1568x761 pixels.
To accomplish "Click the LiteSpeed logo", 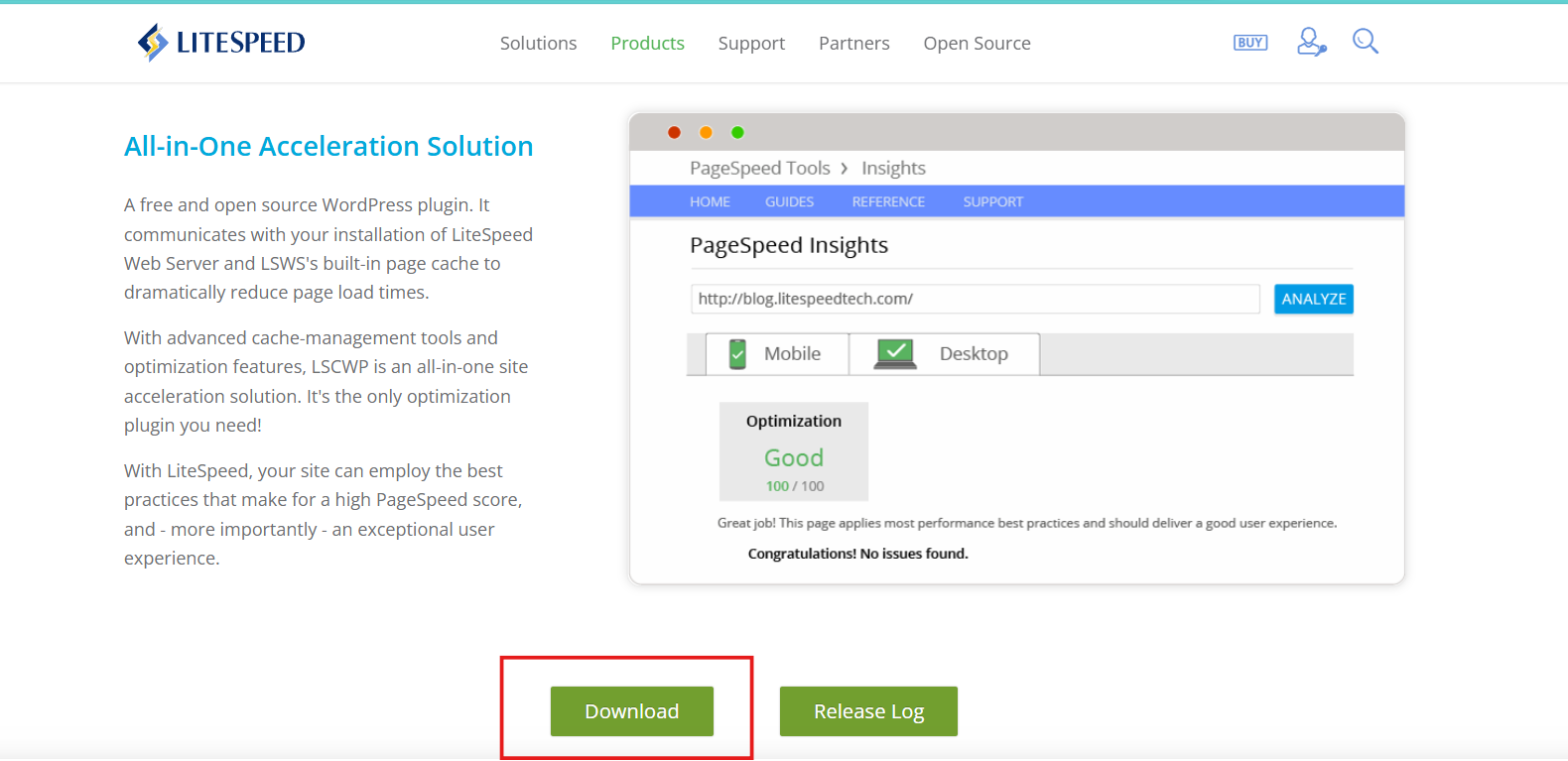I will pyautogui.click(x=221, y=43).
